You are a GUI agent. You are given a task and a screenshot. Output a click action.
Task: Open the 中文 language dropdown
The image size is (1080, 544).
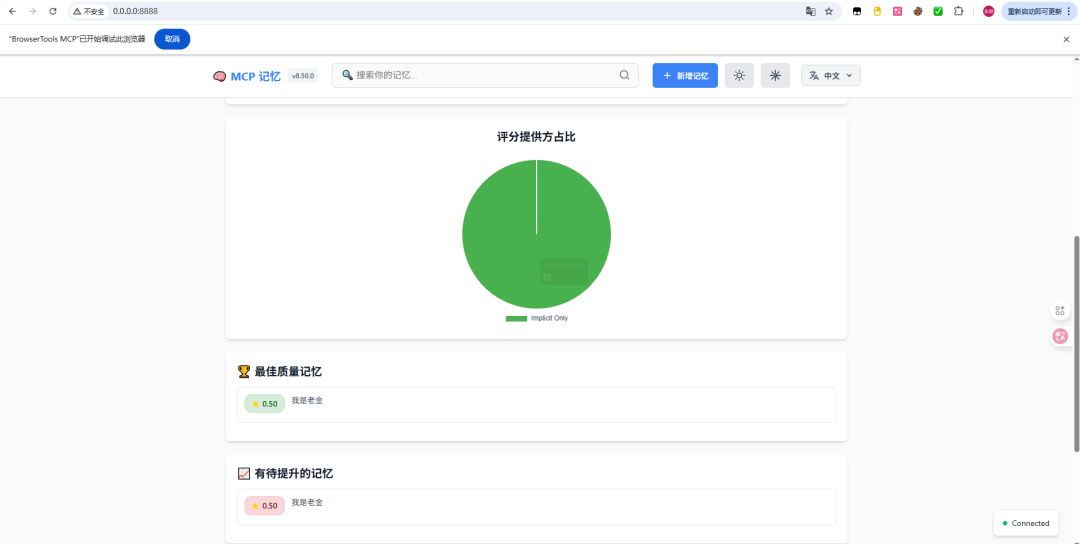coord(830,76)
